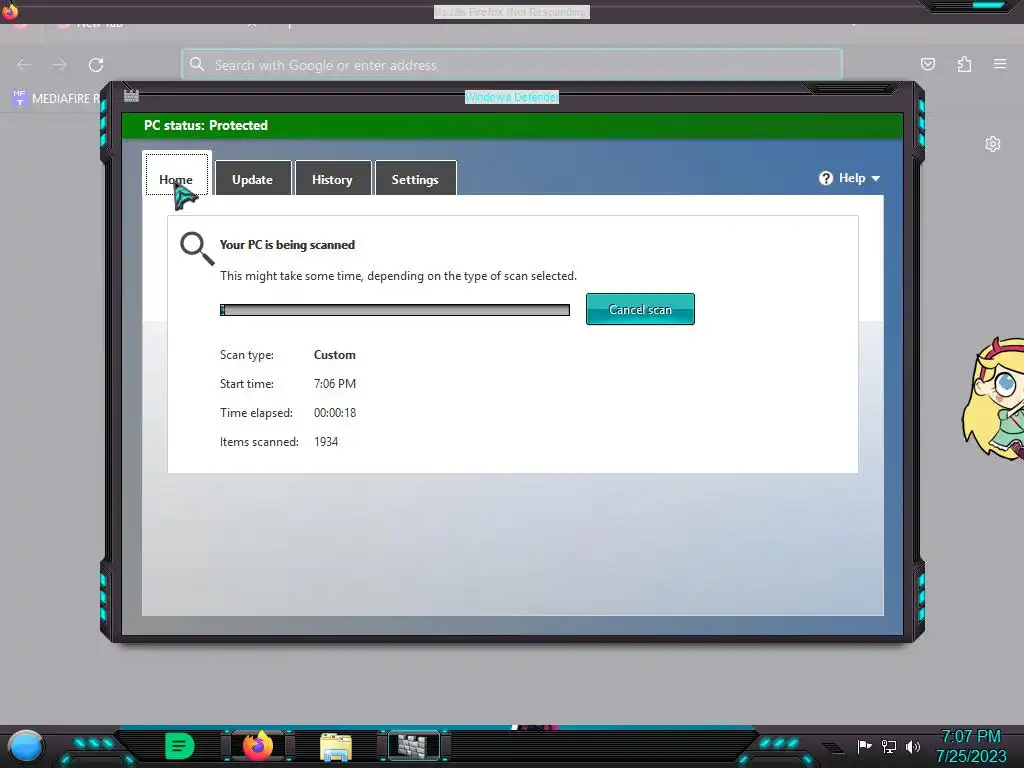Click the search icon in address bar
Screen dimensions: 1024x768
(197, 64)
